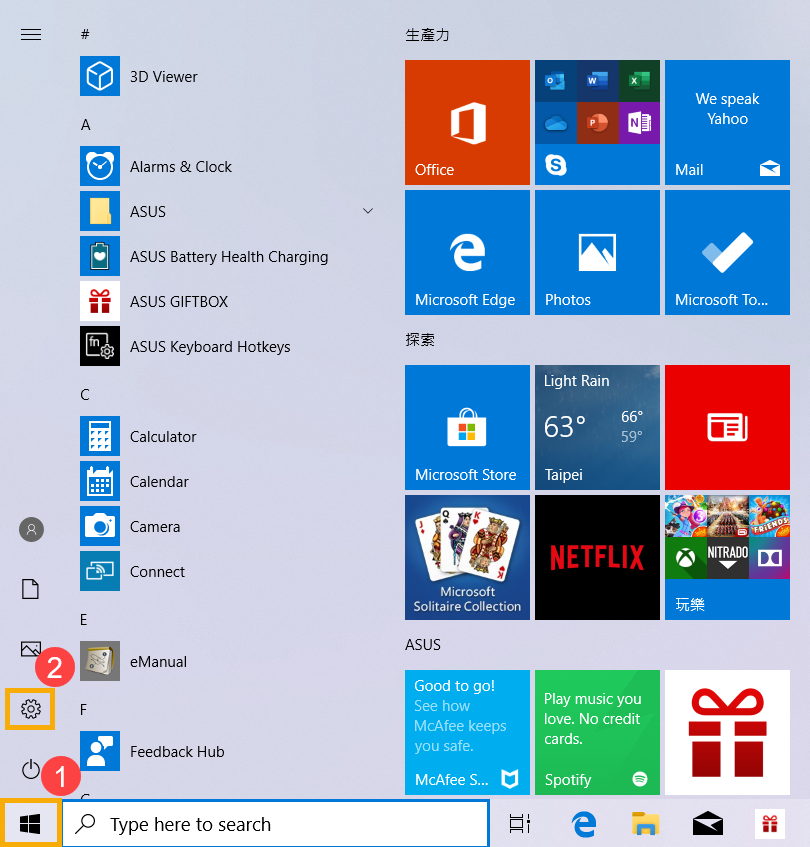The width and height of the screenshot is (810, 847).
Task: Open ASUS Battery Health Charging icon
Action: click(100, 256)
